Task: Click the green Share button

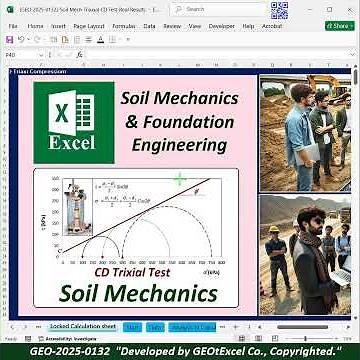Action: [340, 26]
